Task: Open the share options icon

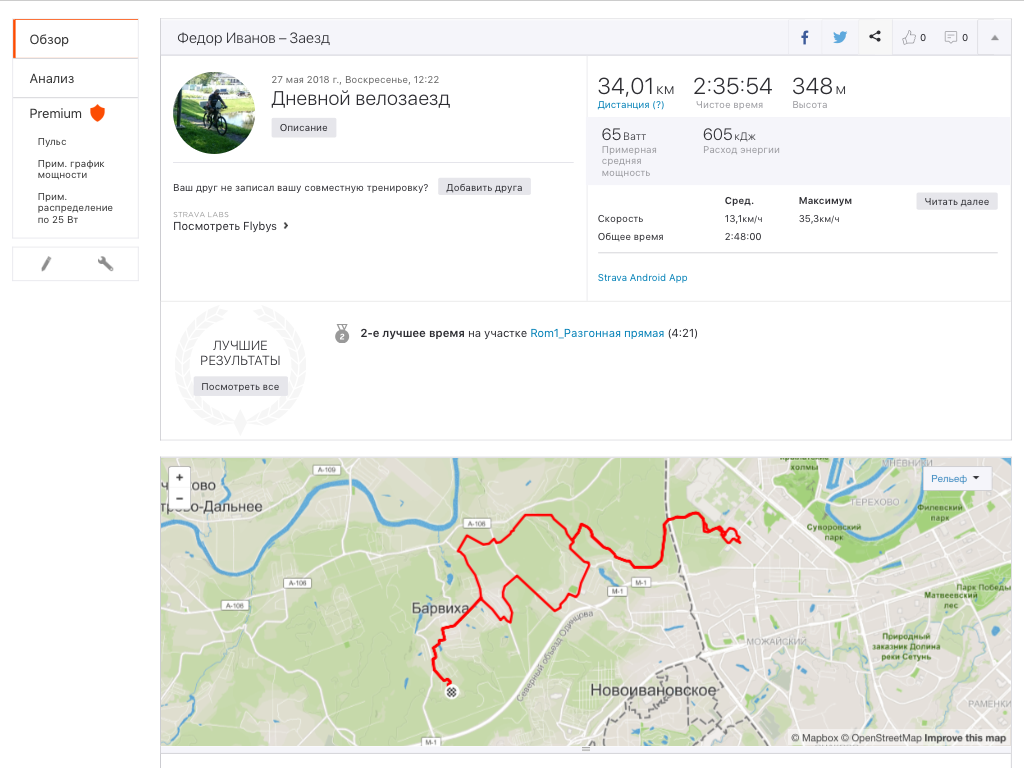Action: (x=875, y=38)
